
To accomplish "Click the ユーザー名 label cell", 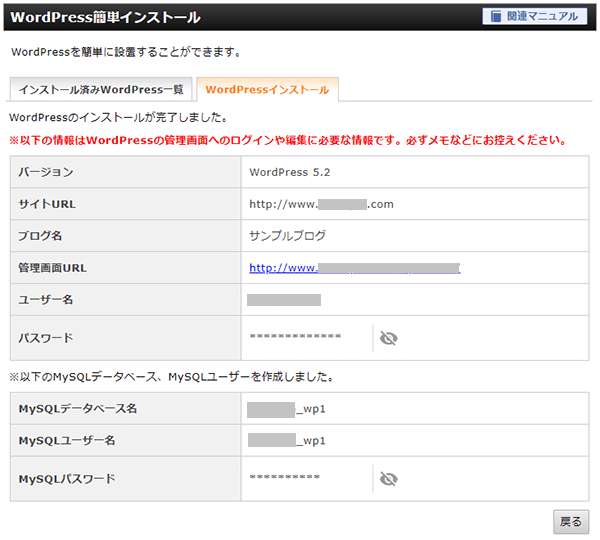I will (x=126, y=300).
